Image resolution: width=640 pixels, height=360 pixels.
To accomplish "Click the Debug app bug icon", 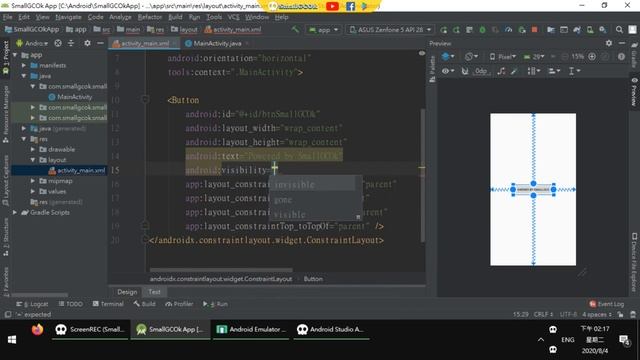I will point(482,30).
